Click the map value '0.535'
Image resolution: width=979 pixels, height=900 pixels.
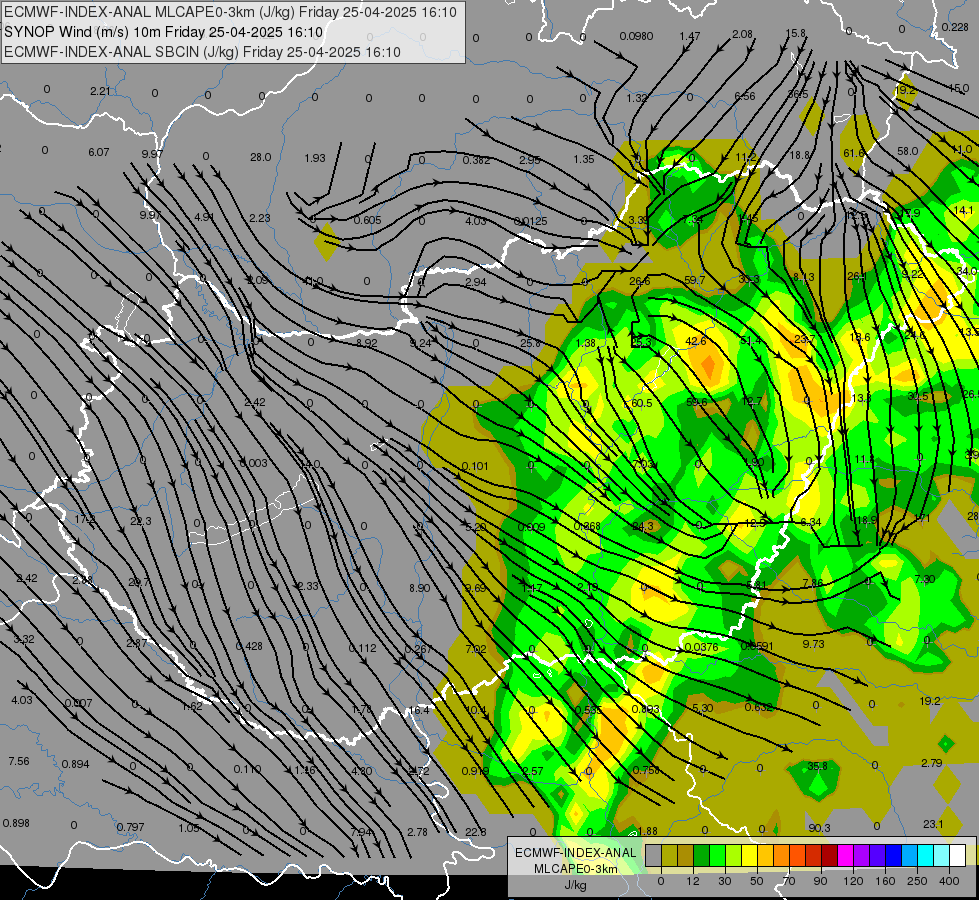pyautogui.click(x=589, y=710)
